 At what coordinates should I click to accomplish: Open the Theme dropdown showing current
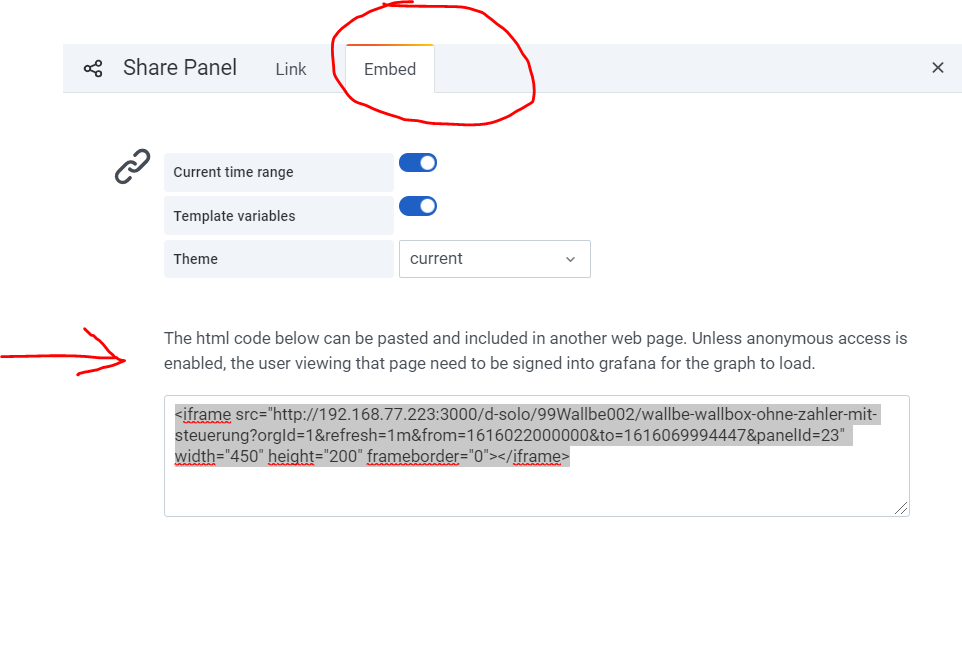(x=494, y=259)
